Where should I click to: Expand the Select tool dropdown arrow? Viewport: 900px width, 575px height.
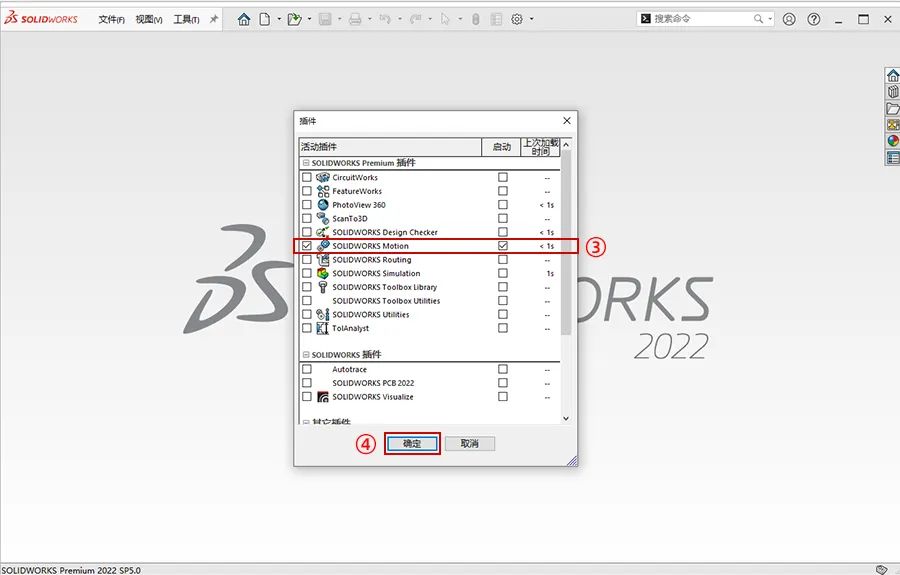coord(460,19)
